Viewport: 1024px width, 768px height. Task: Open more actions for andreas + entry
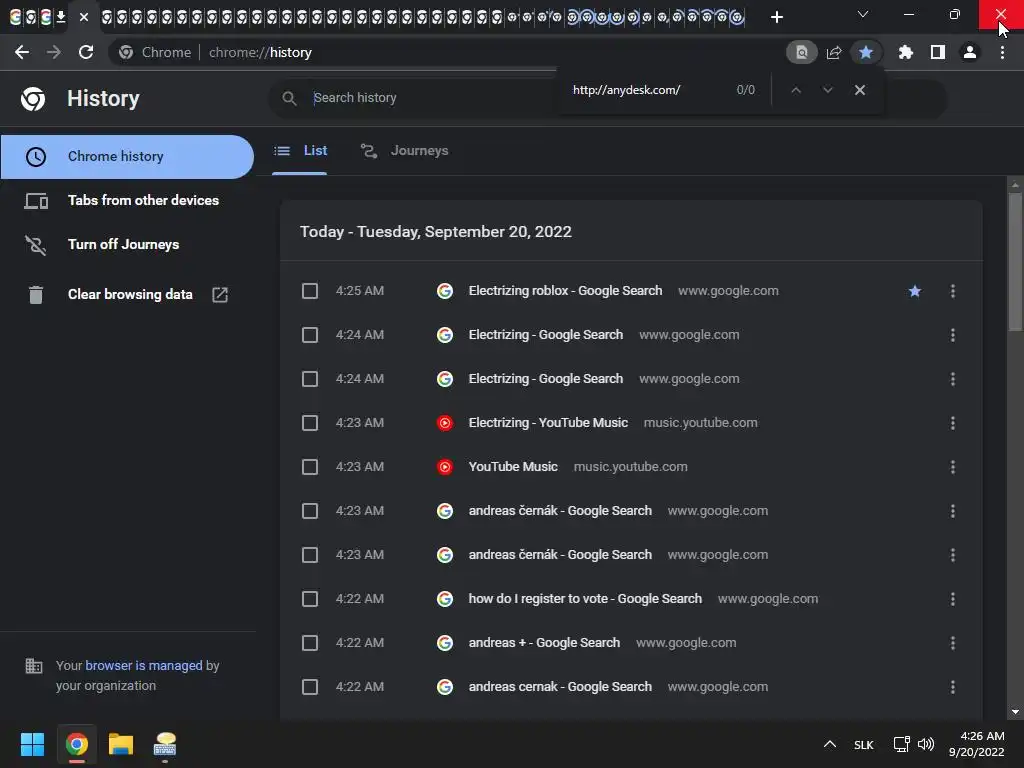point(953,643)
